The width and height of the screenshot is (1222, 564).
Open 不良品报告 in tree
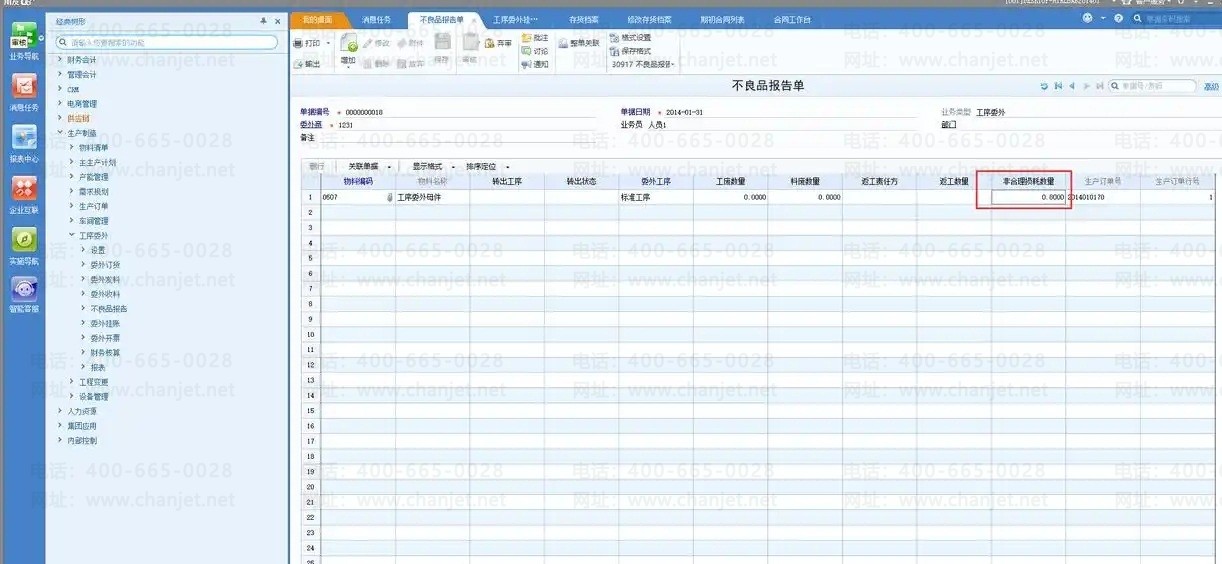click(x=109, y=309)
